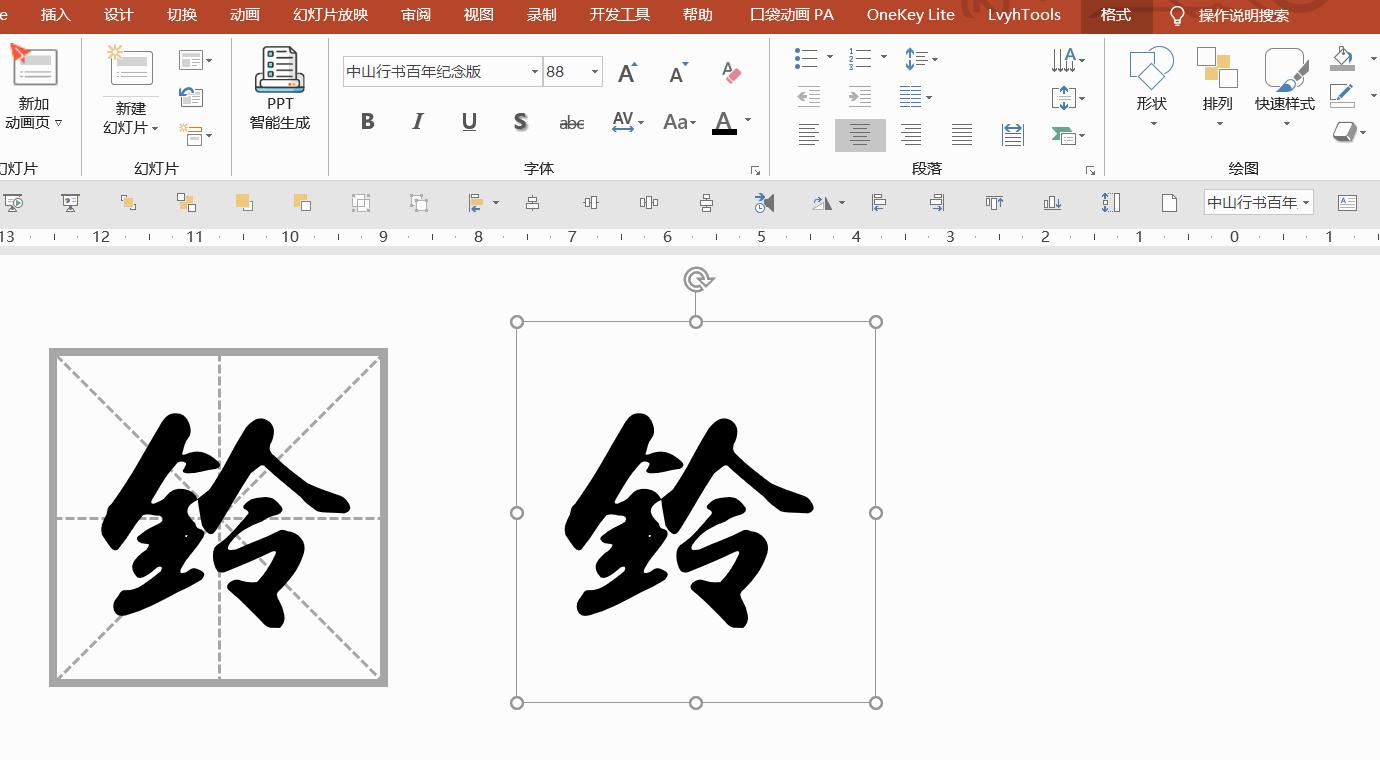Image resolution: width=1380 pixels, height=760 pixels.
Task: Click inside the font size input box
Action: point(562,71)
